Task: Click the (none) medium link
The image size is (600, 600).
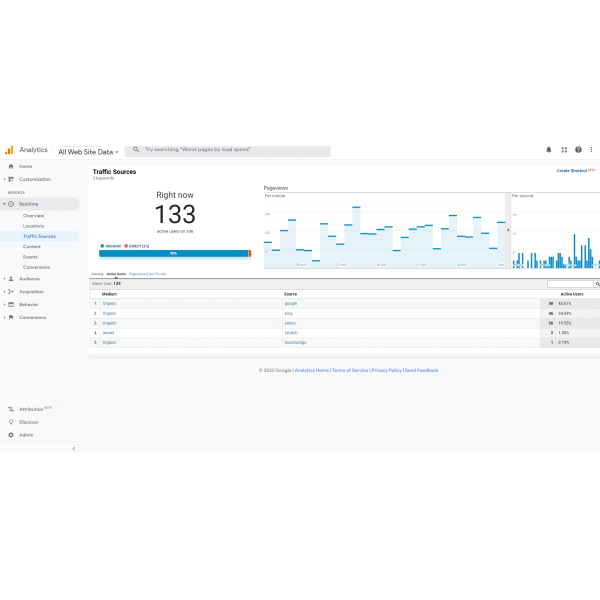Action: (108, 333)
